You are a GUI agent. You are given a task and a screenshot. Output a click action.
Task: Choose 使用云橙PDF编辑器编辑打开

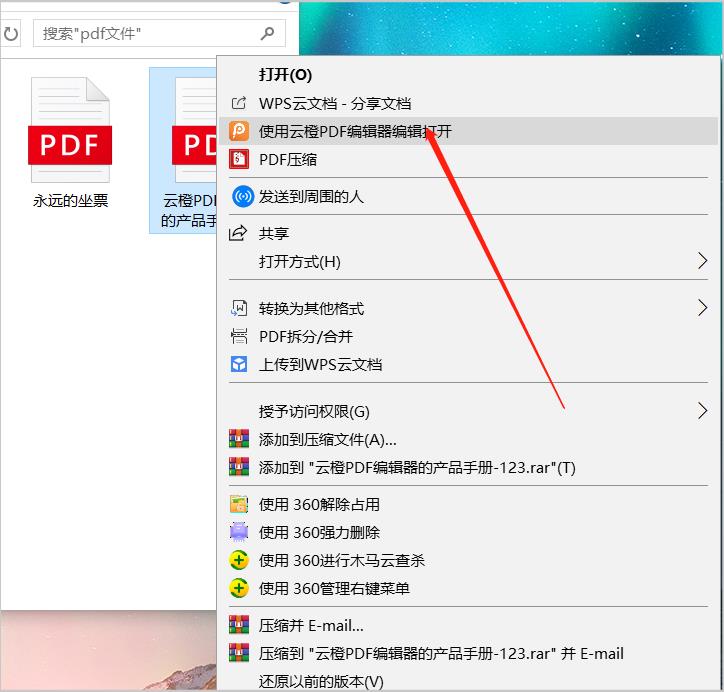tap(468, 131)
